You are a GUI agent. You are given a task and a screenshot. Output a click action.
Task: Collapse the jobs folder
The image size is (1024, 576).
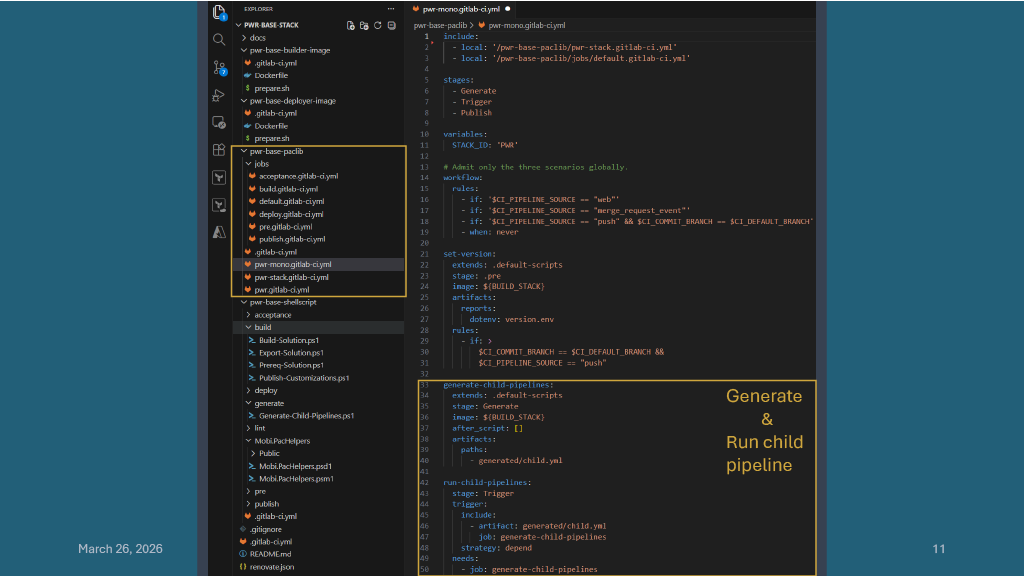tap(261, 163)
